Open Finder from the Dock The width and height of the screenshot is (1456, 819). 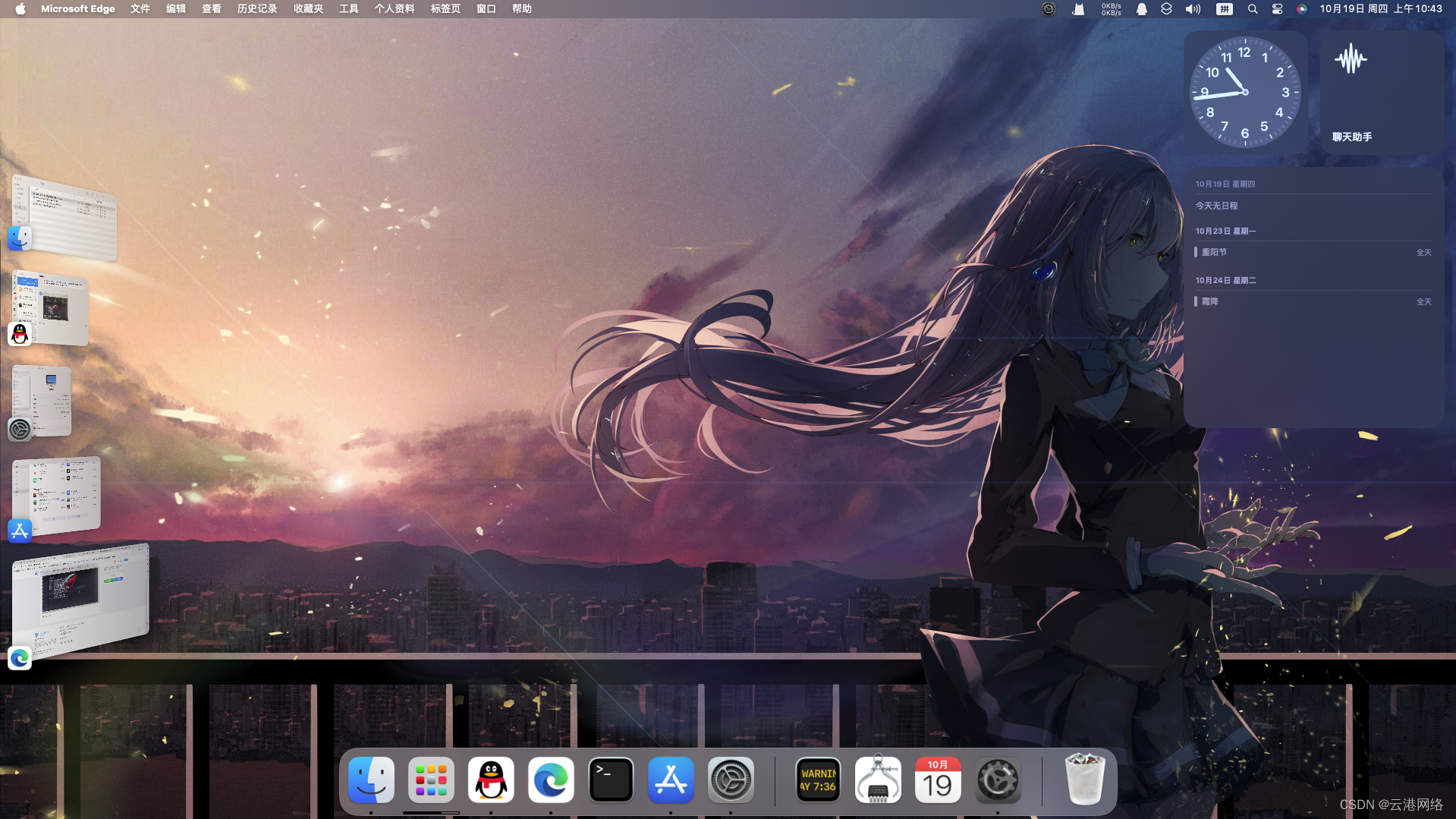[x=371, y=780]
